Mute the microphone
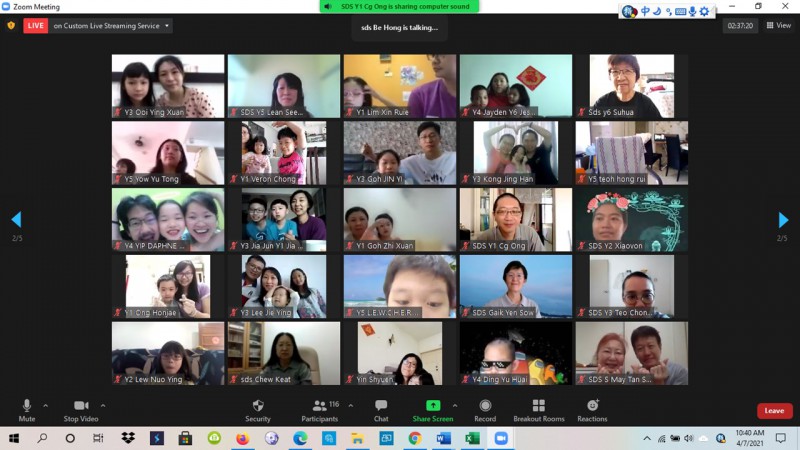 click(27, 409)
